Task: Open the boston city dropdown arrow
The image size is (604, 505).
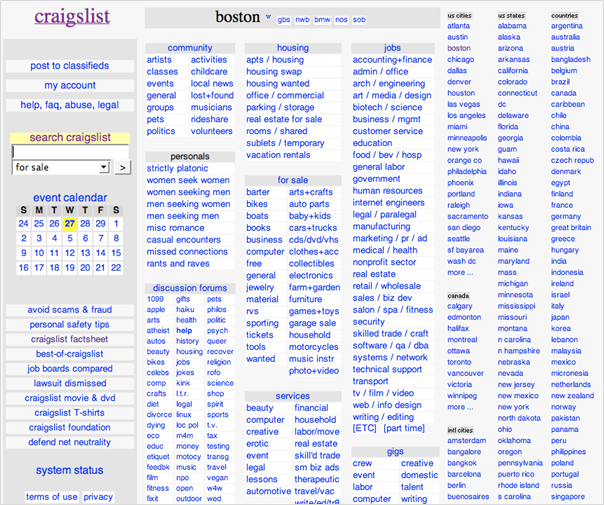Action: [x=268, y=17]
